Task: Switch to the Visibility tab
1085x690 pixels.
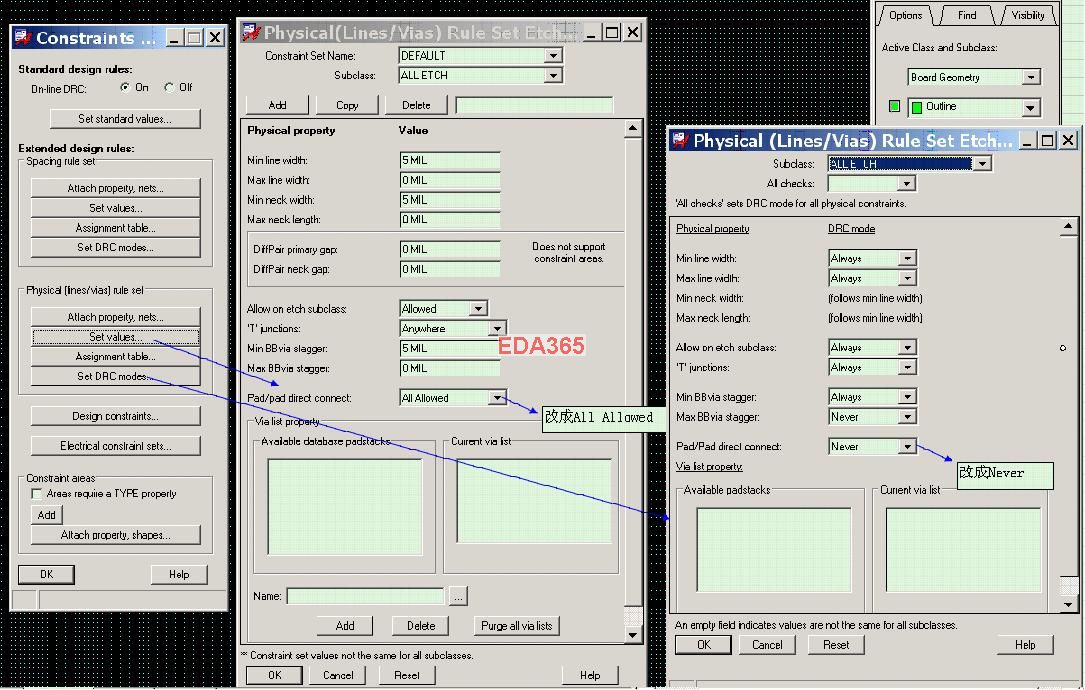Action: pyautogui.click(x=1028, y=15)
